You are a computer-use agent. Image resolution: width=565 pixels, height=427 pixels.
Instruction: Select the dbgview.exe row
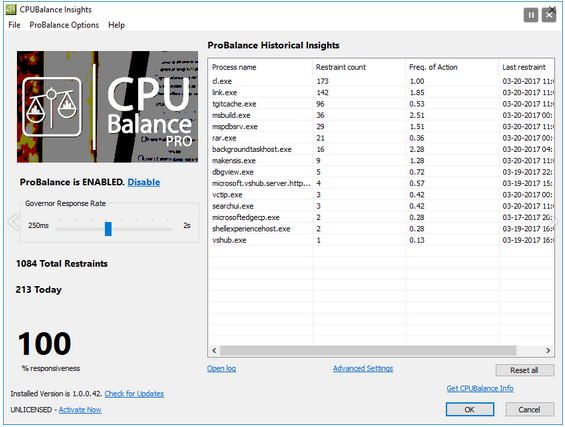tap(381, 172)
